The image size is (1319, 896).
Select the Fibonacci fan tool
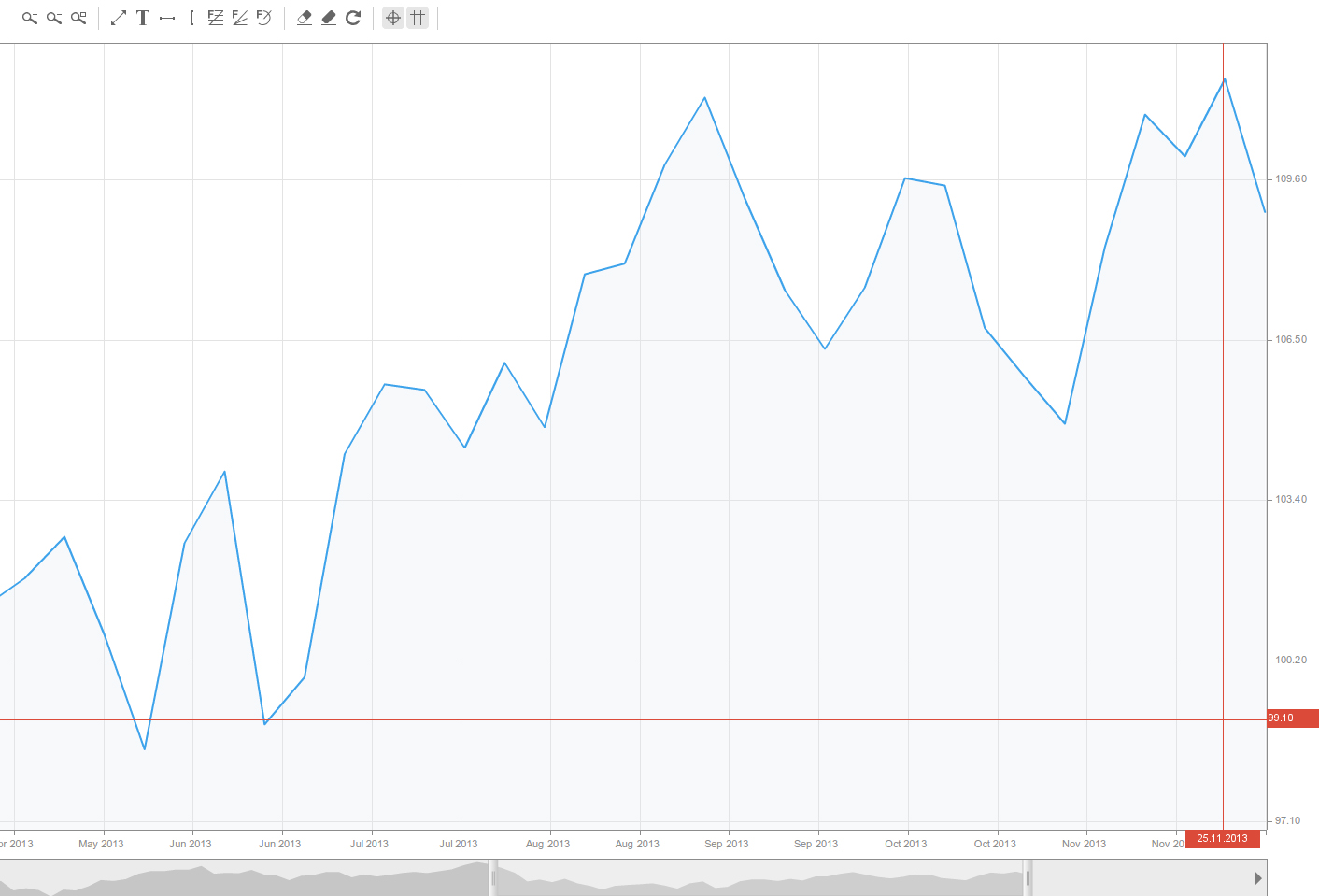click(x=239, y=17)
